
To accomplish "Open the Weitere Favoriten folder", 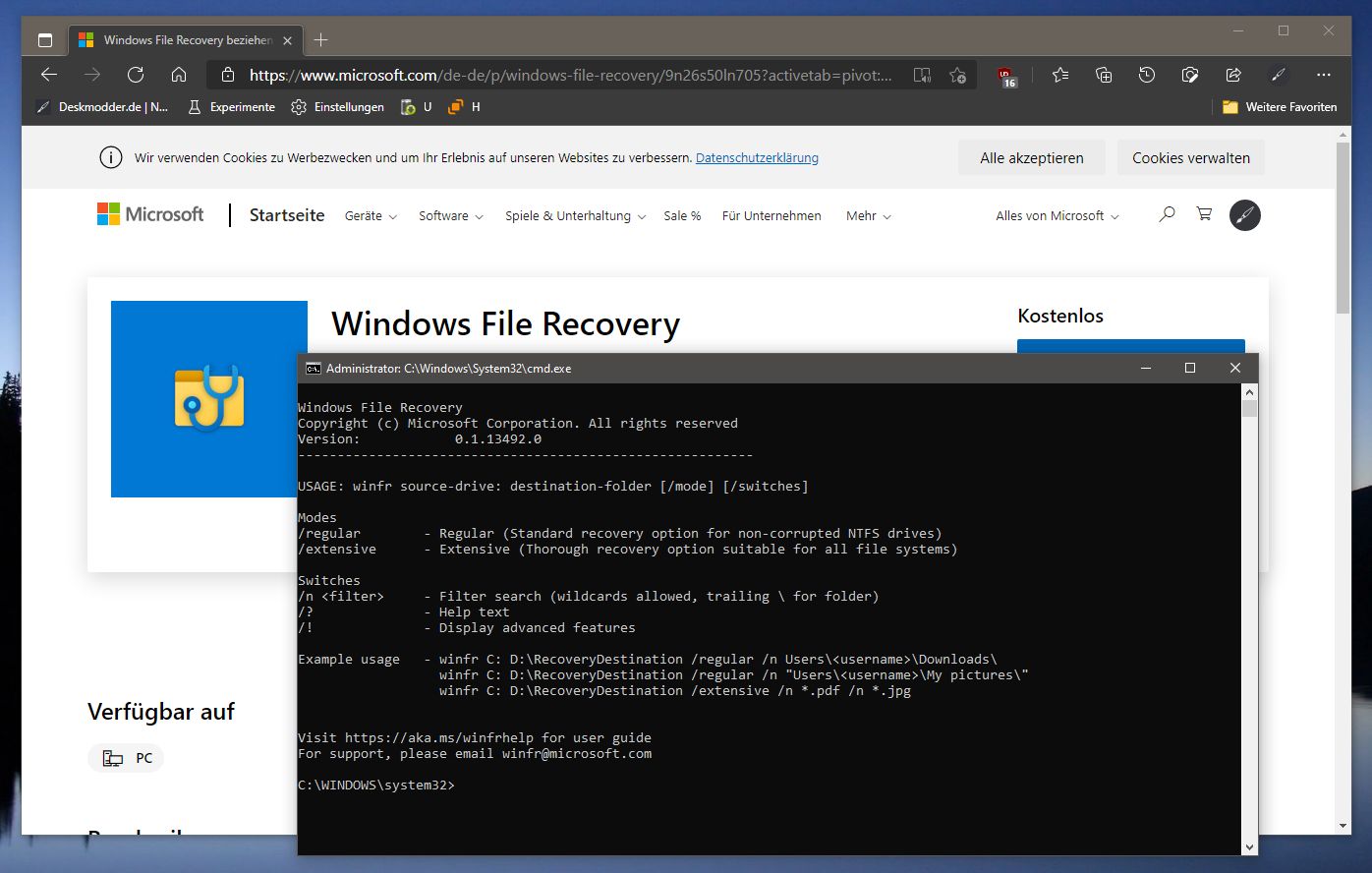I will (x=1279, y=107).
